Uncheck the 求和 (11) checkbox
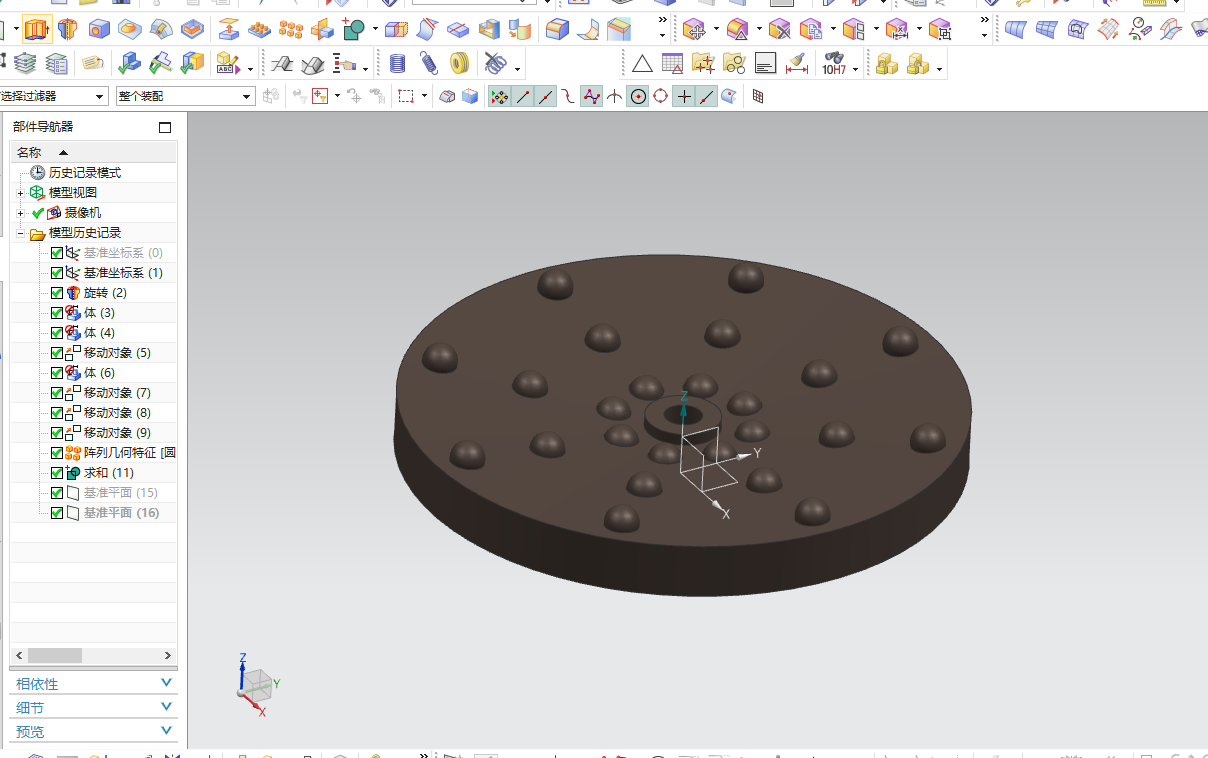This screenshot has height=758, width=1208. click(x=57, y=473)
